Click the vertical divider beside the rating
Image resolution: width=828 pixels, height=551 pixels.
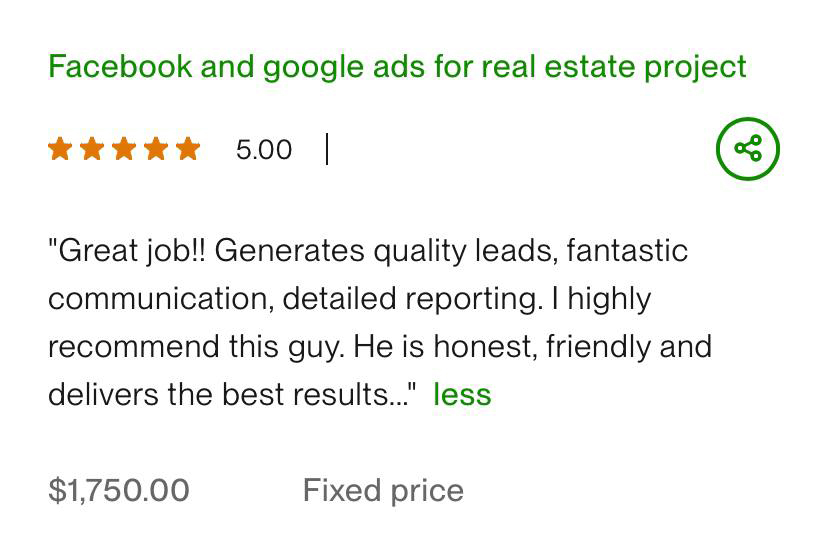pyautogui.click(x=327, y=149)
